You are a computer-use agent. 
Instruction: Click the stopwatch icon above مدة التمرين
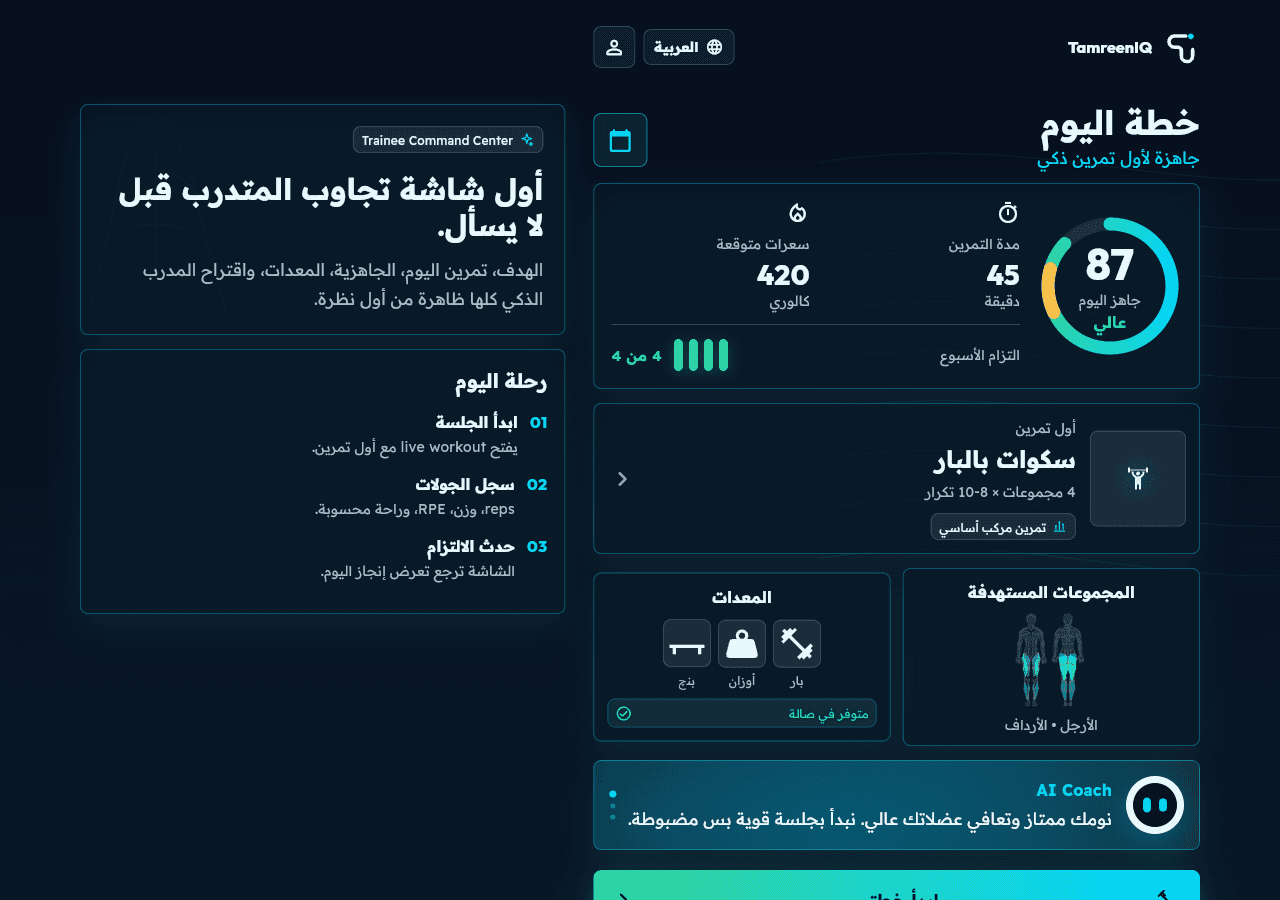[x=1008, y=213]
